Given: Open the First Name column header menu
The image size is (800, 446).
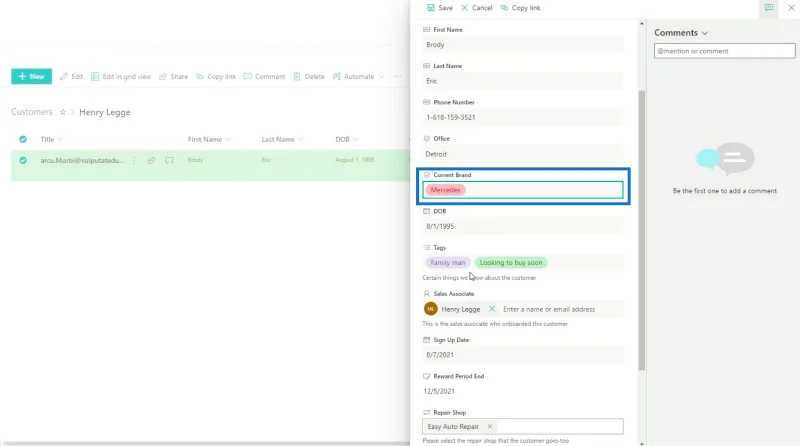Looking at the screenshot, I should [209, 139].
